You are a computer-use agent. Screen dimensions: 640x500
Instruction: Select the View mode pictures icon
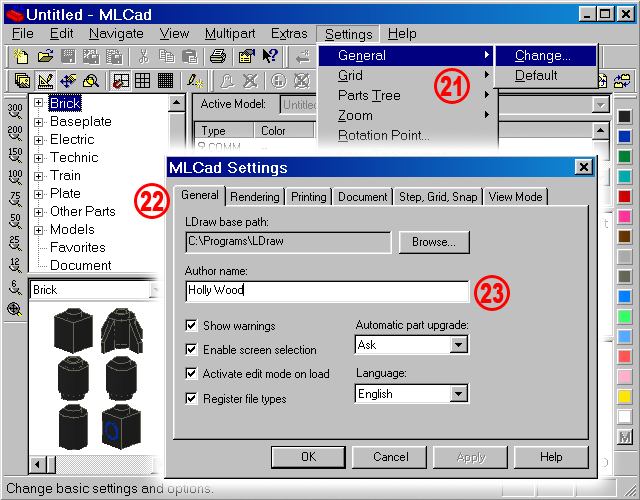pyautogui.click(x=22, y=81)
